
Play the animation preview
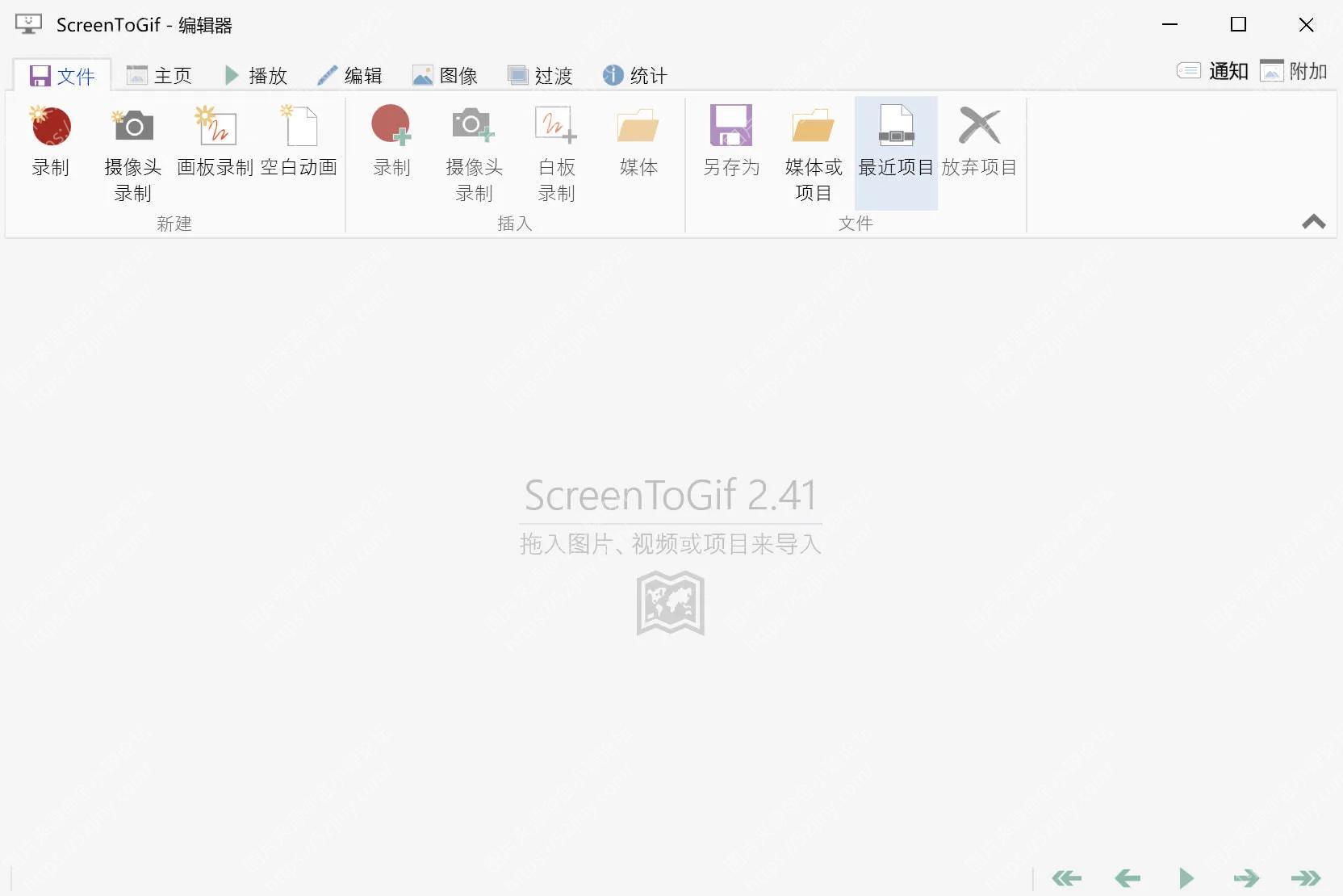point(1186,878)
